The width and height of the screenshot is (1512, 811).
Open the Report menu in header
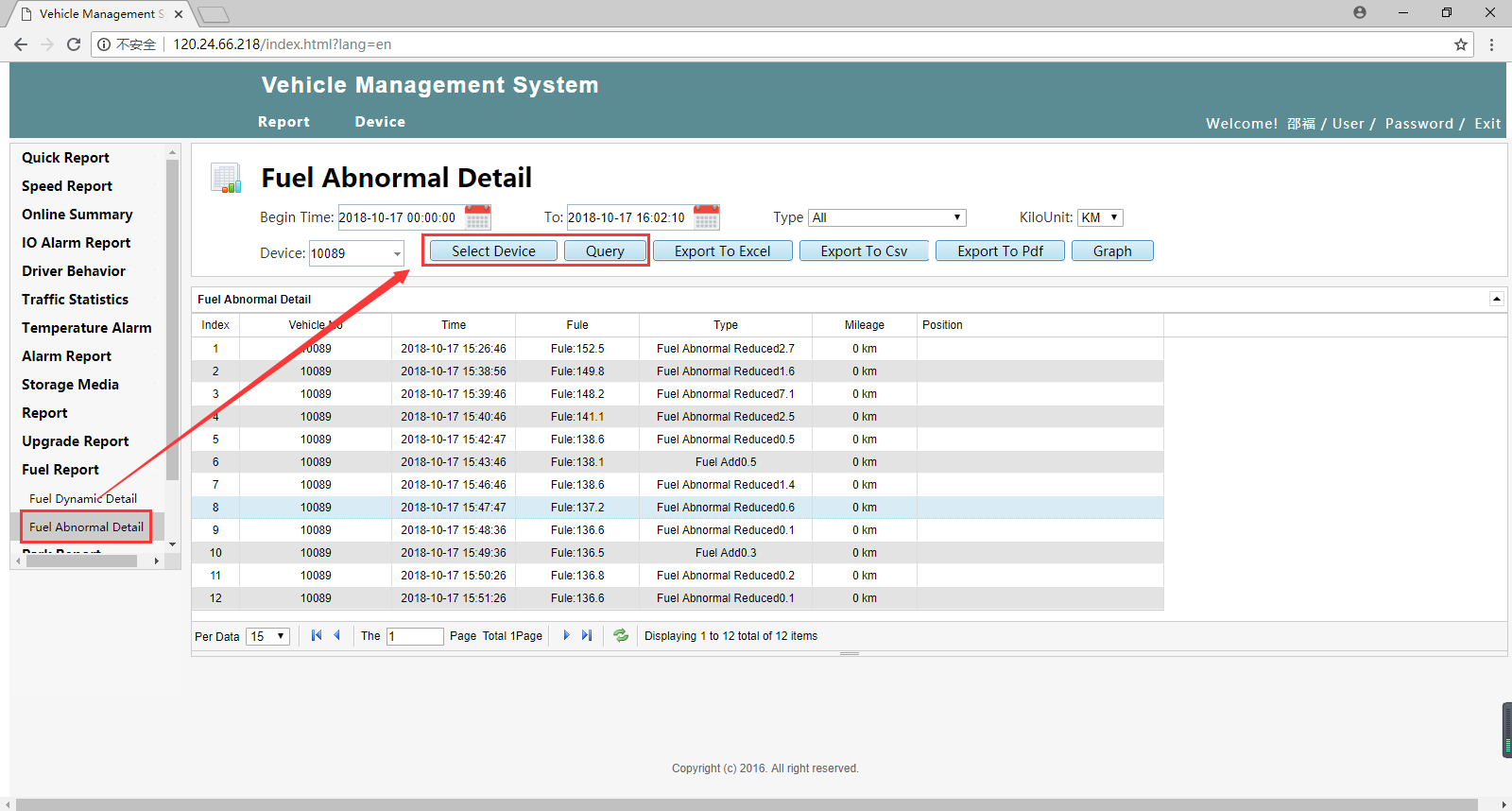[283, 122]
